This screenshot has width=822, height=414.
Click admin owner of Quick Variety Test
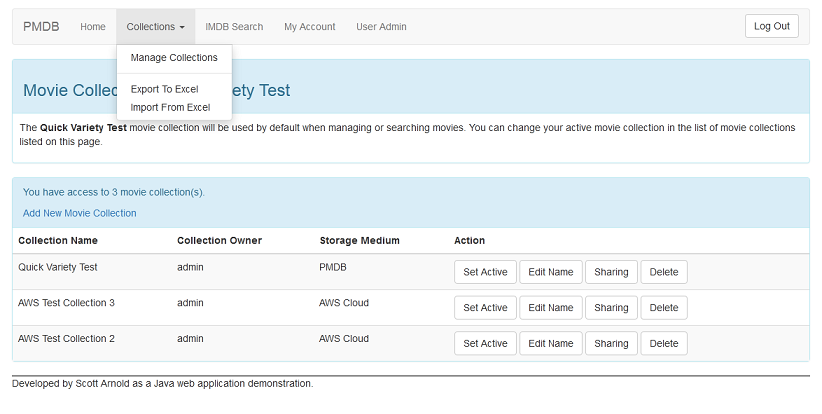click(x=190, y=267)
